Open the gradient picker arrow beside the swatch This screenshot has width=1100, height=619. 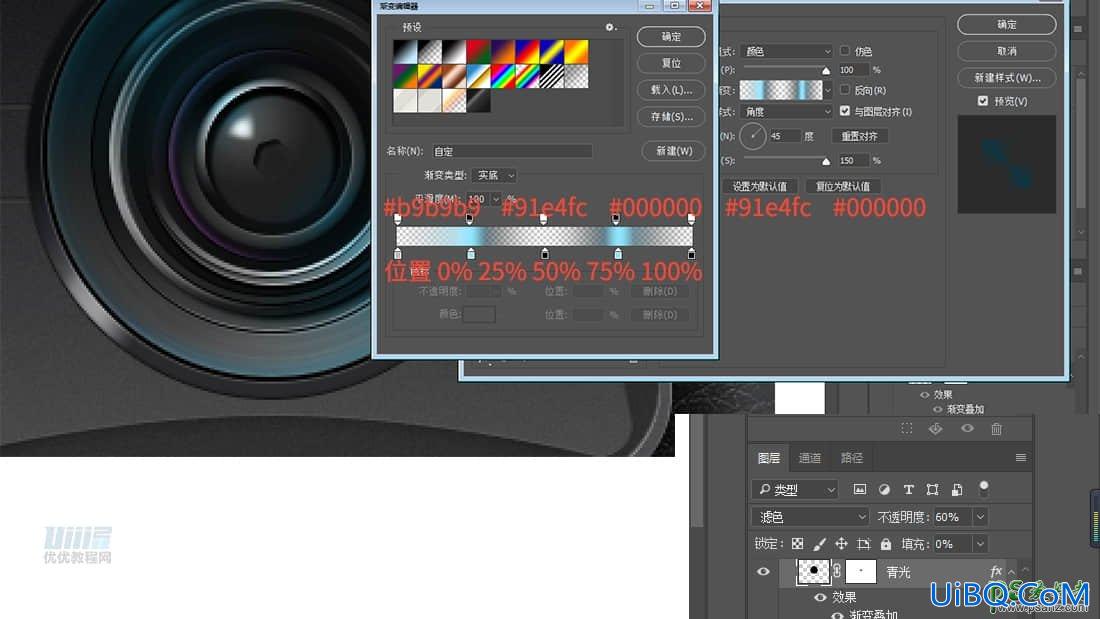(828, 90)
